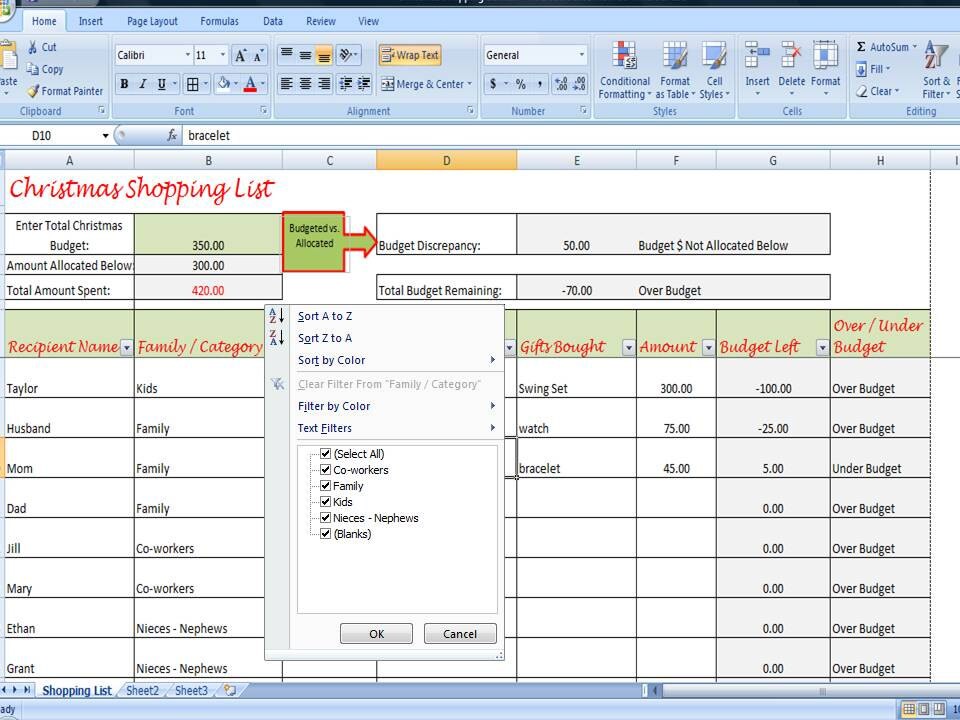Toggle the (Blanks) filter checkbox
This screenshot has height=720, width=960.
[326, 533]
